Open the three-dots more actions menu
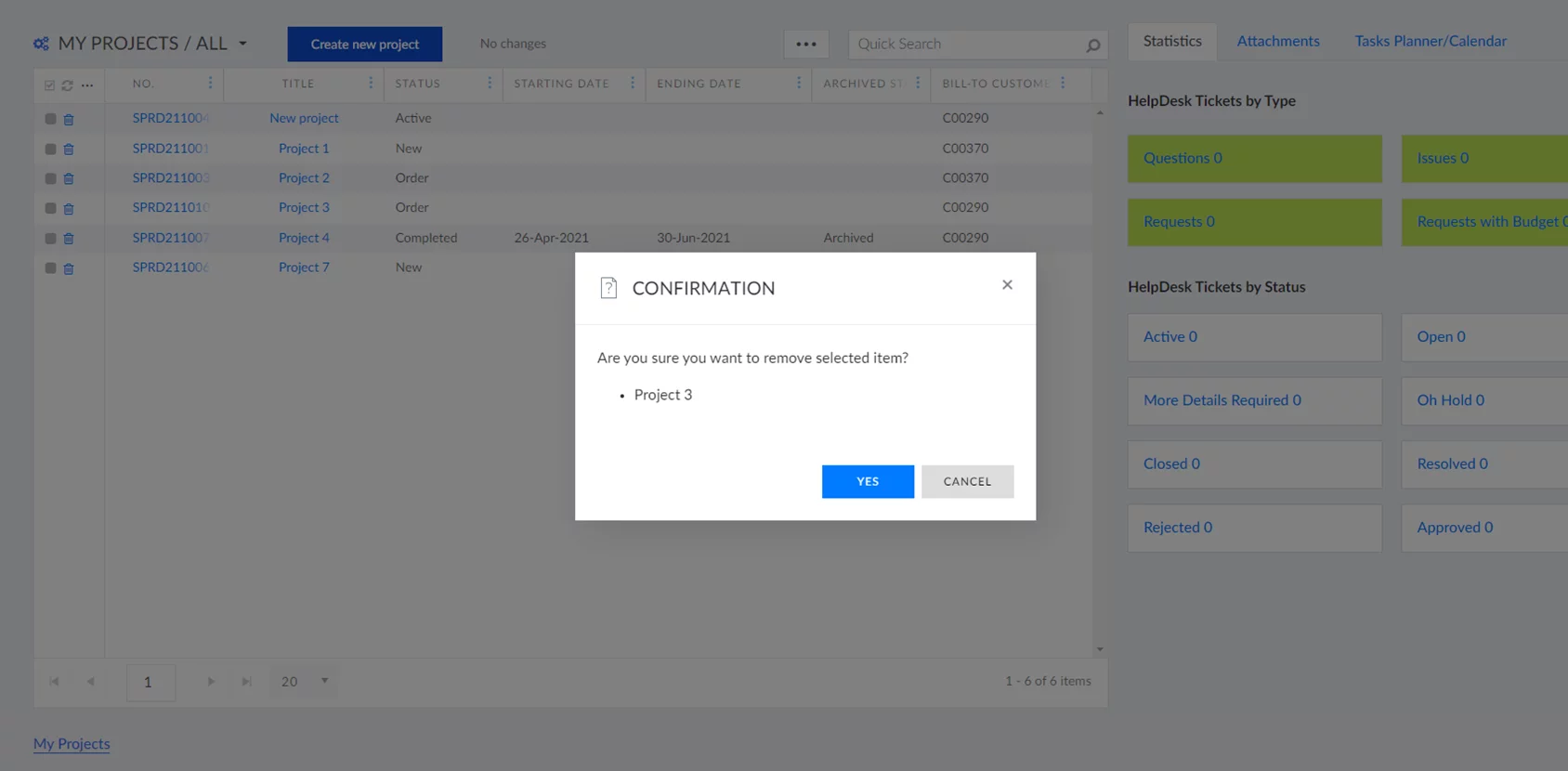This screenshot has width=1568, height=771. pos(805,44)
